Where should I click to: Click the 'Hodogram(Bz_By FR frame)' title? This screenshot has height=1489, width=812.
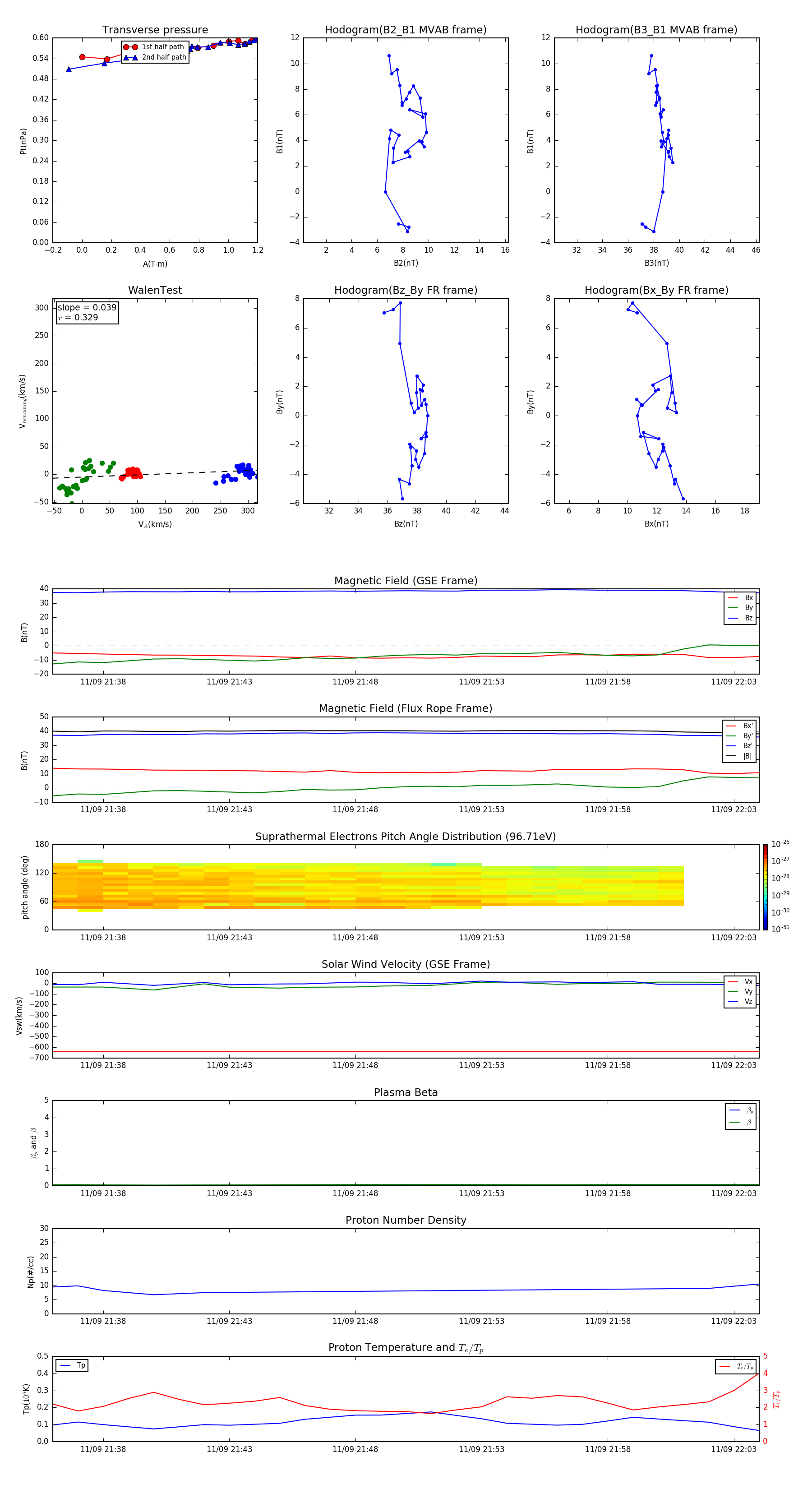[406, 290]
